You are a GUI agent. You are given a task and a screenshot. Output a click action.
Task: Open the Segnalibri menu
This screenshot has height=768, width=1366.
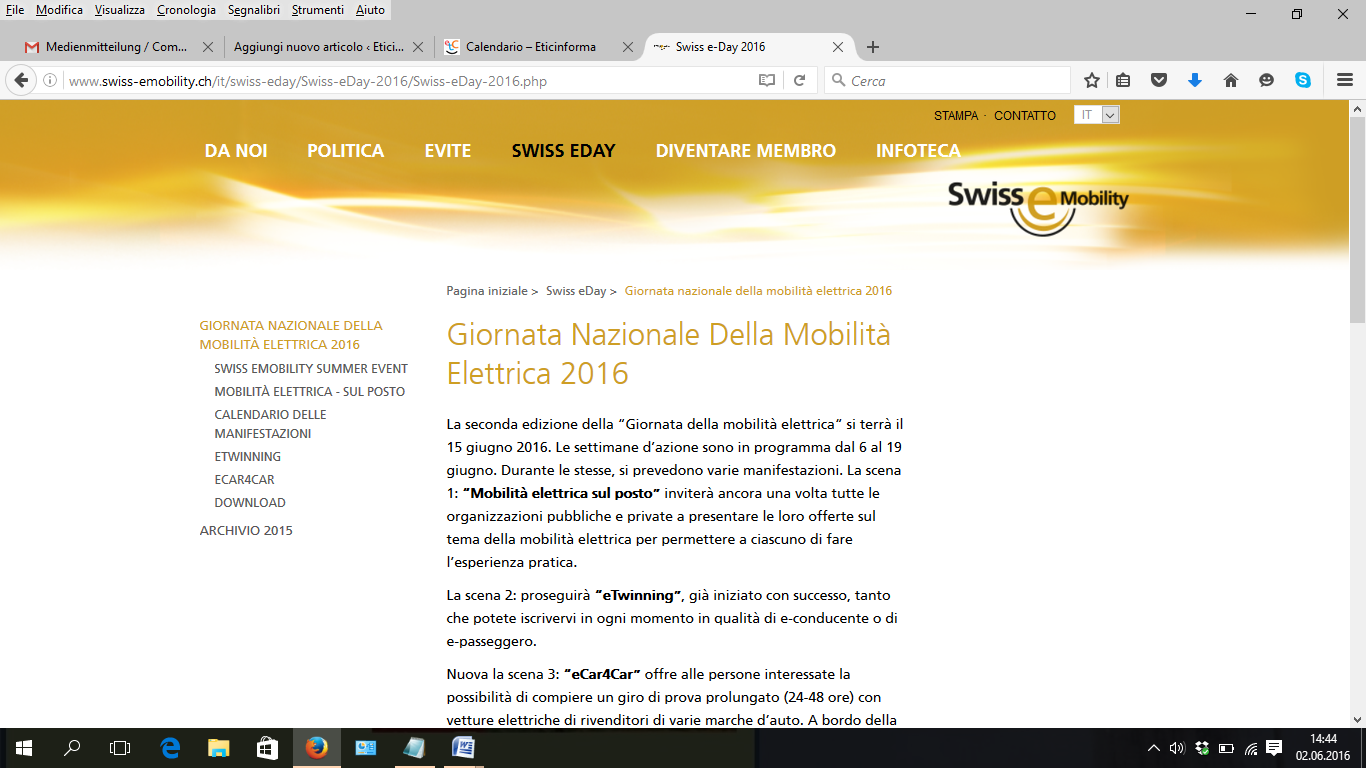[254, 10]
